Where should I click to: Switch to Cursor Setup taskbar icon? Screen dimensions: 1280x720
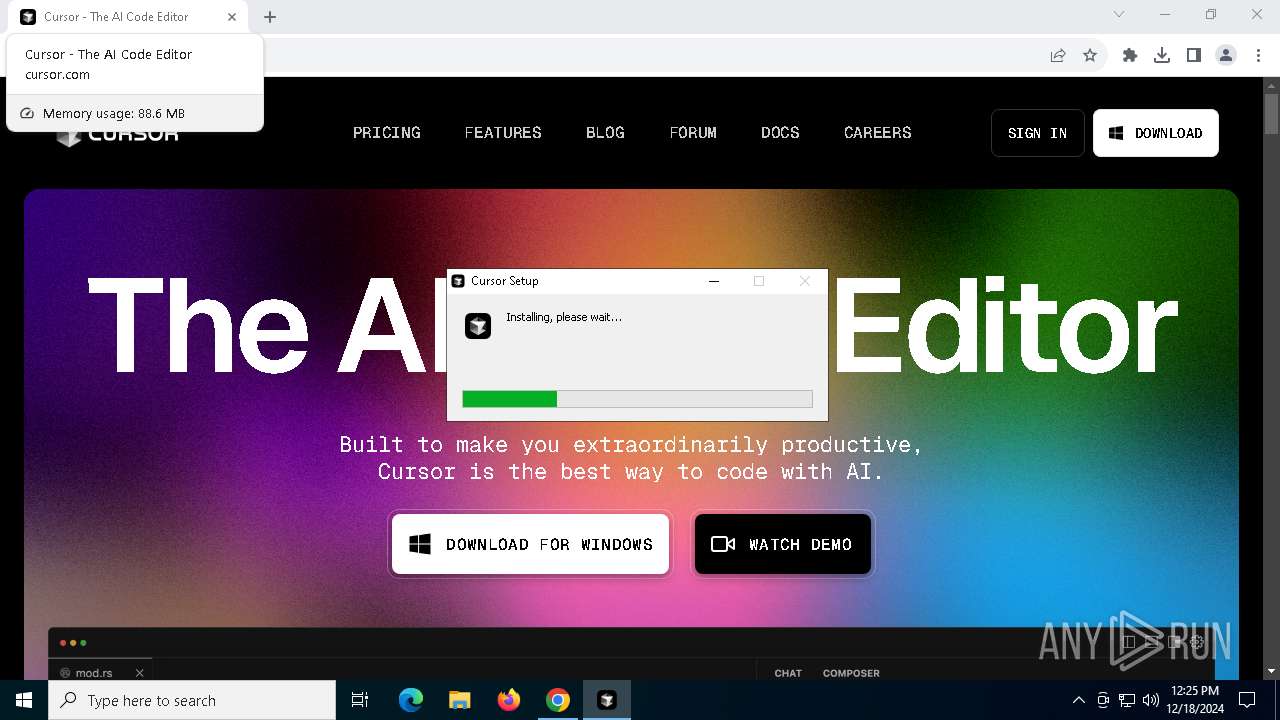[x=607, y=700]
